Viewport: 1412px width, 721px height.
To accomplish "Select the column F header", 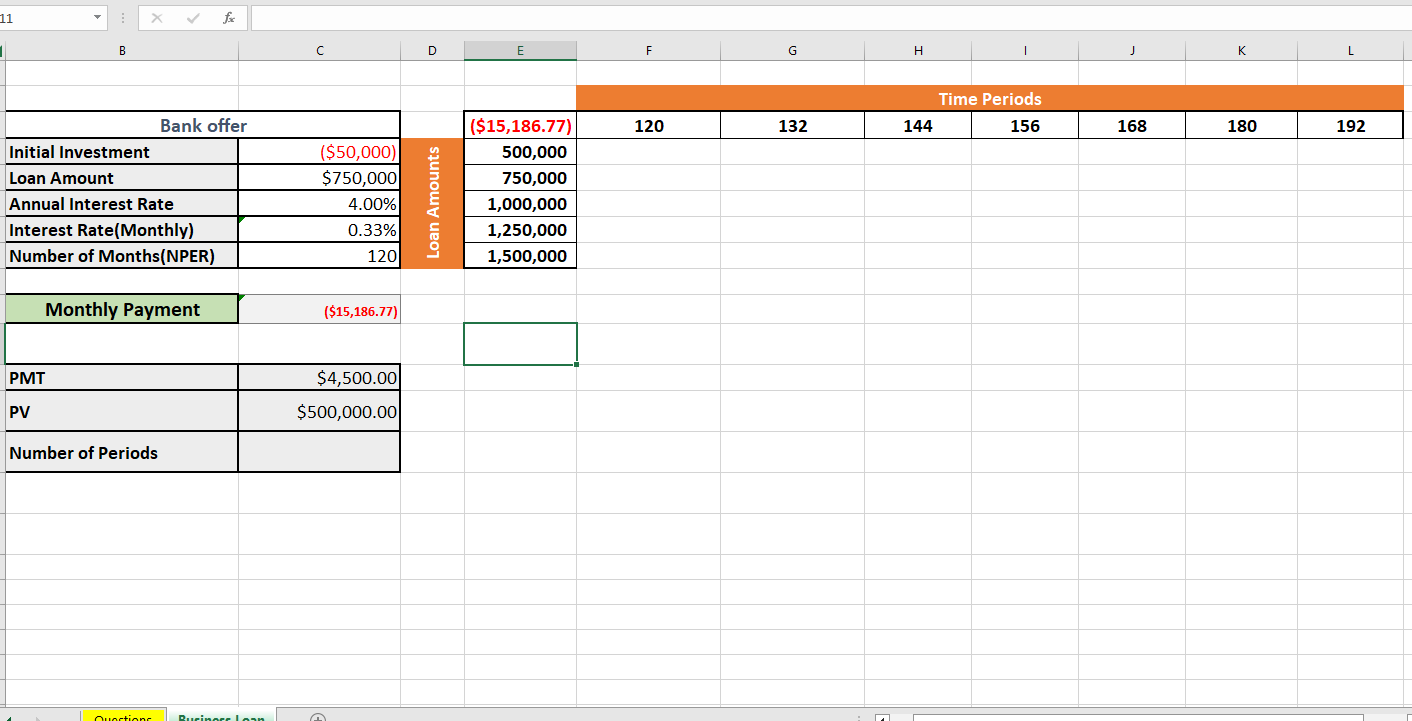I will pos(648,49).
